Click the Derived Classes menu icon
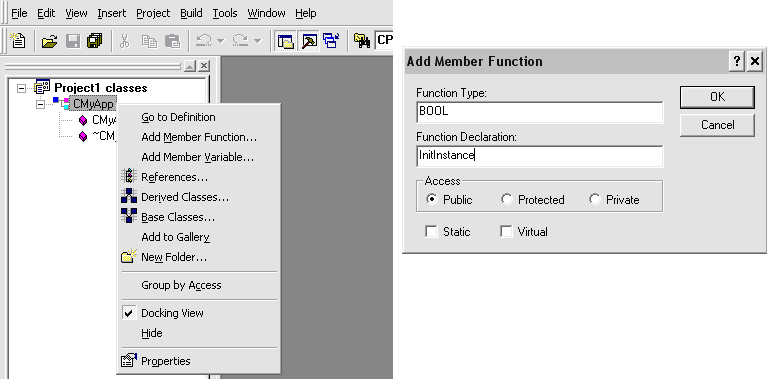 (129, 196)
